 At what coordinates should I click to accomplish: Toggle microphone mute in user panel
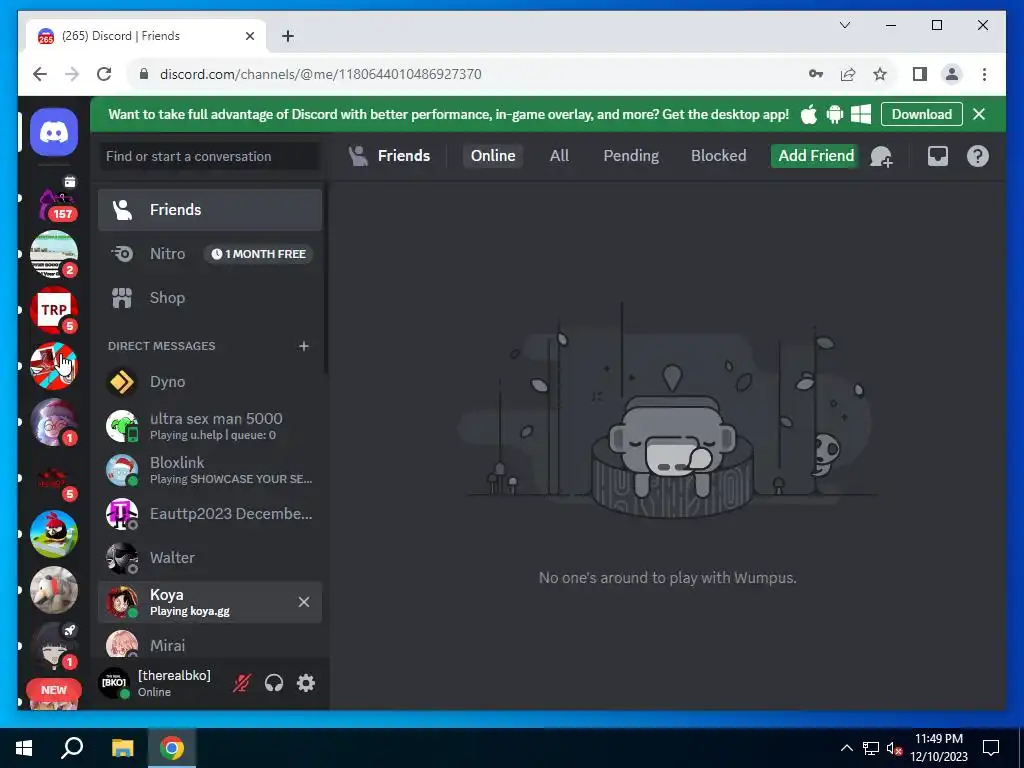click(x=241, y=683)
